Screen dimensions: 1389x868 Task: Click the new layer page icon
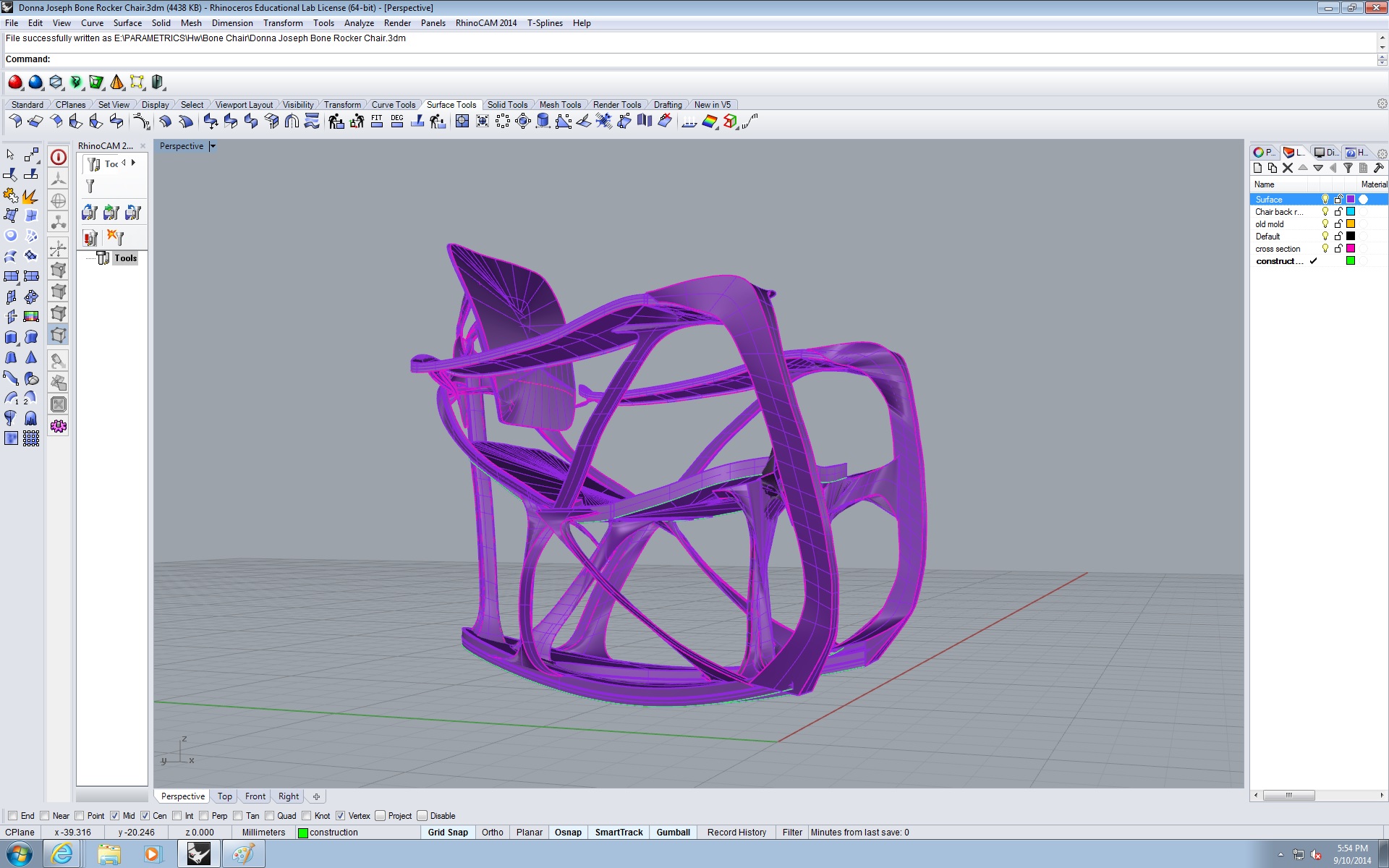[1257, 168]
